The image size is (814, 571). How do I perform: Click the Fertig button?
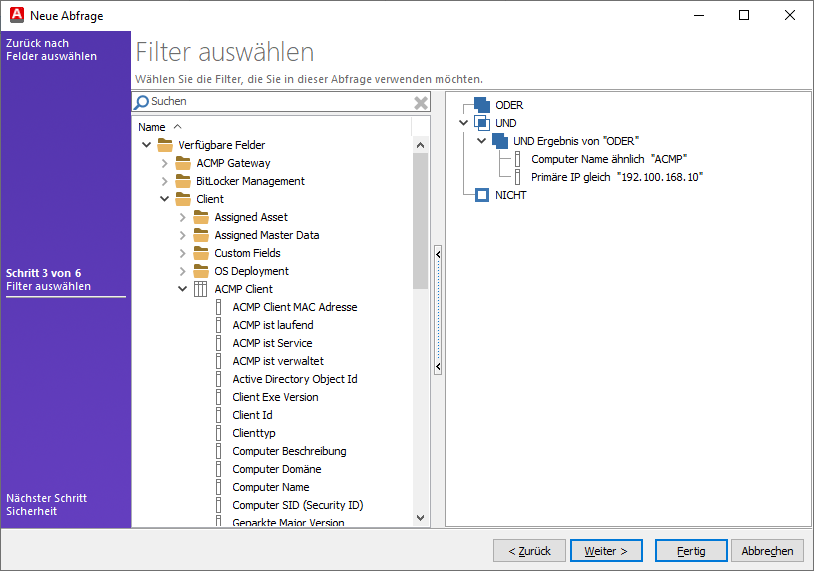[691, 551]
